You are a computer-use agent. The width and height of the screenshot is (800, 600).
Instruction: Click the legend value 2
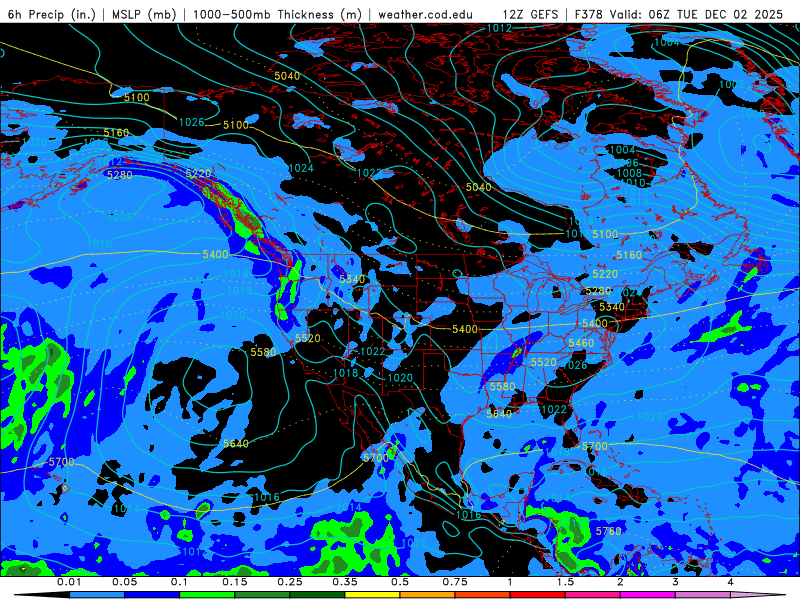click(620, 582)
